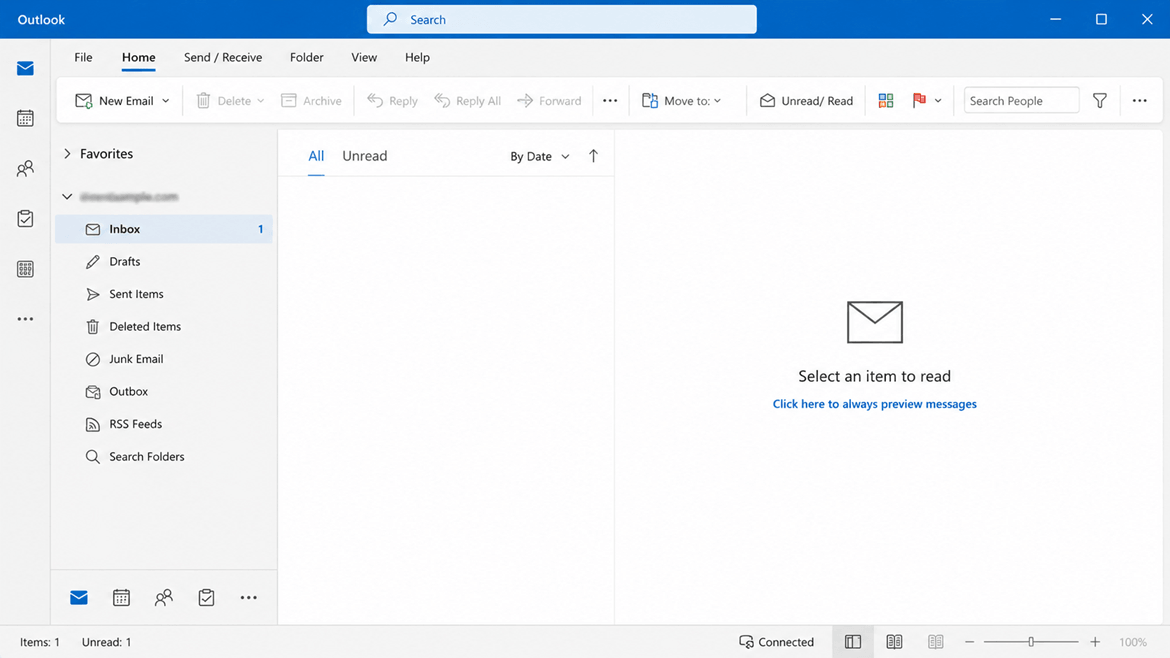Viewport: 1170px width, 658px height.
Task: Select the Inbox folder
Action: pyautogui.click(x=164, y=229)
